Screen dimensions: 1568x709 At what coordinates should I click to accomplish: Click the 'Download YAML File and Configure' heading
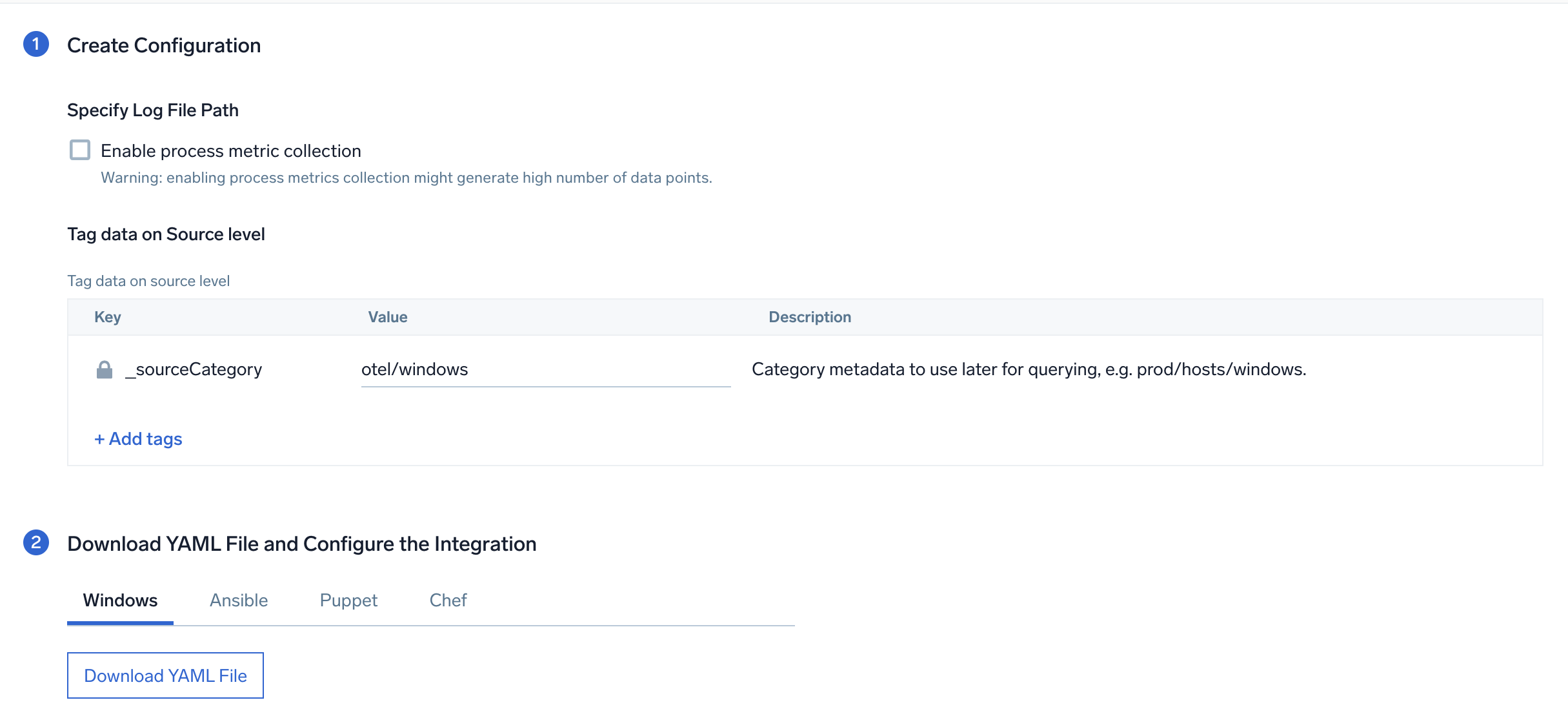[301, 544]
